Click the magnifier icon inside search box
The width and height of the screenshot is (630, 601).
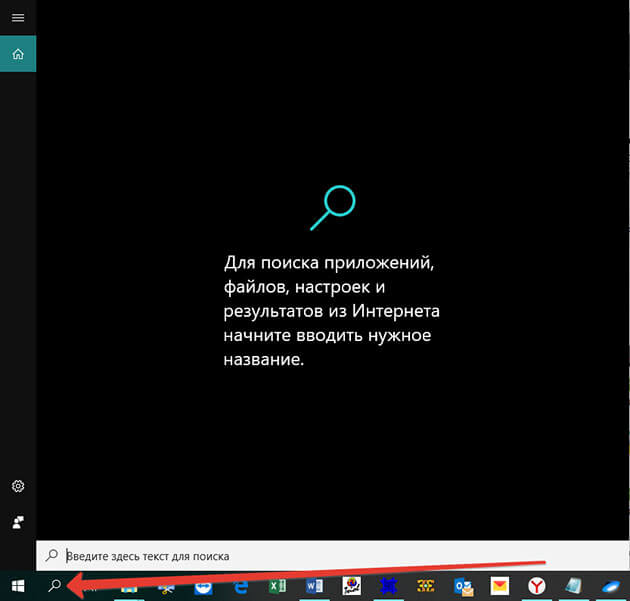[52, 556]
